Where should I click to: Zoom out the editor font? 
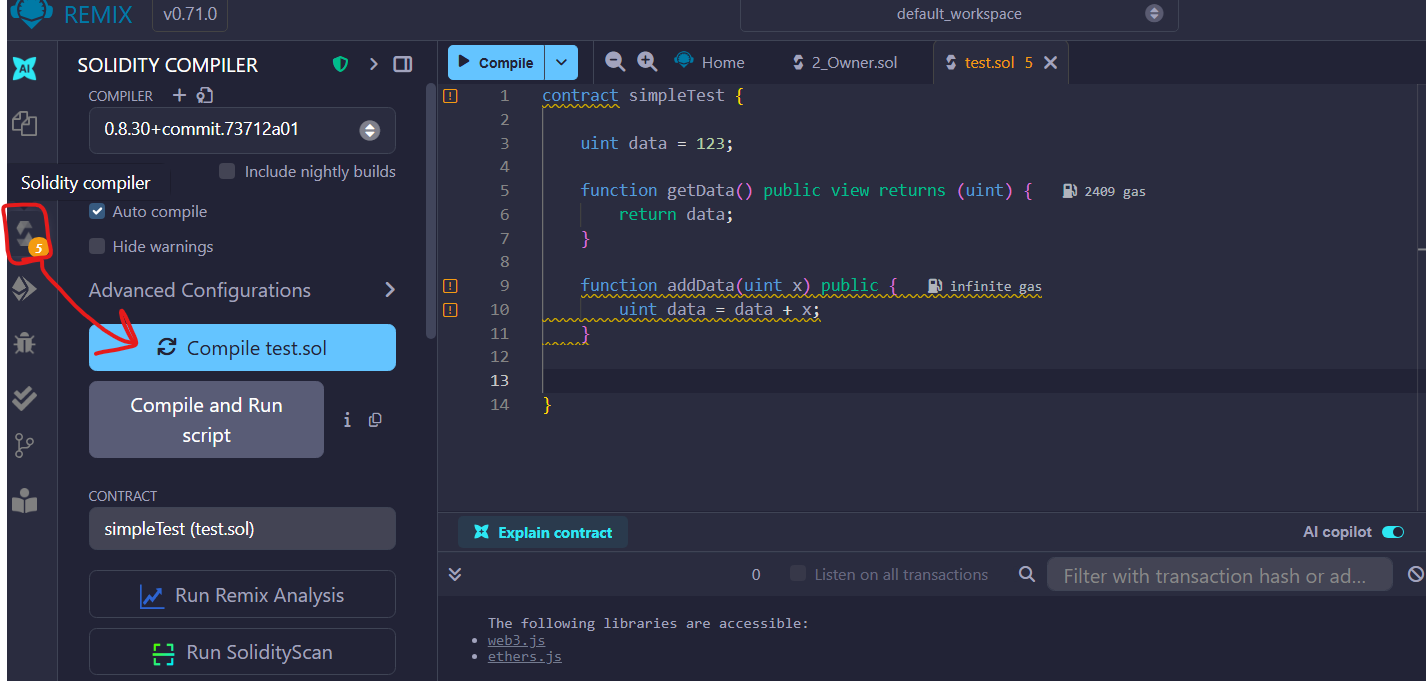tap(616, 62)
